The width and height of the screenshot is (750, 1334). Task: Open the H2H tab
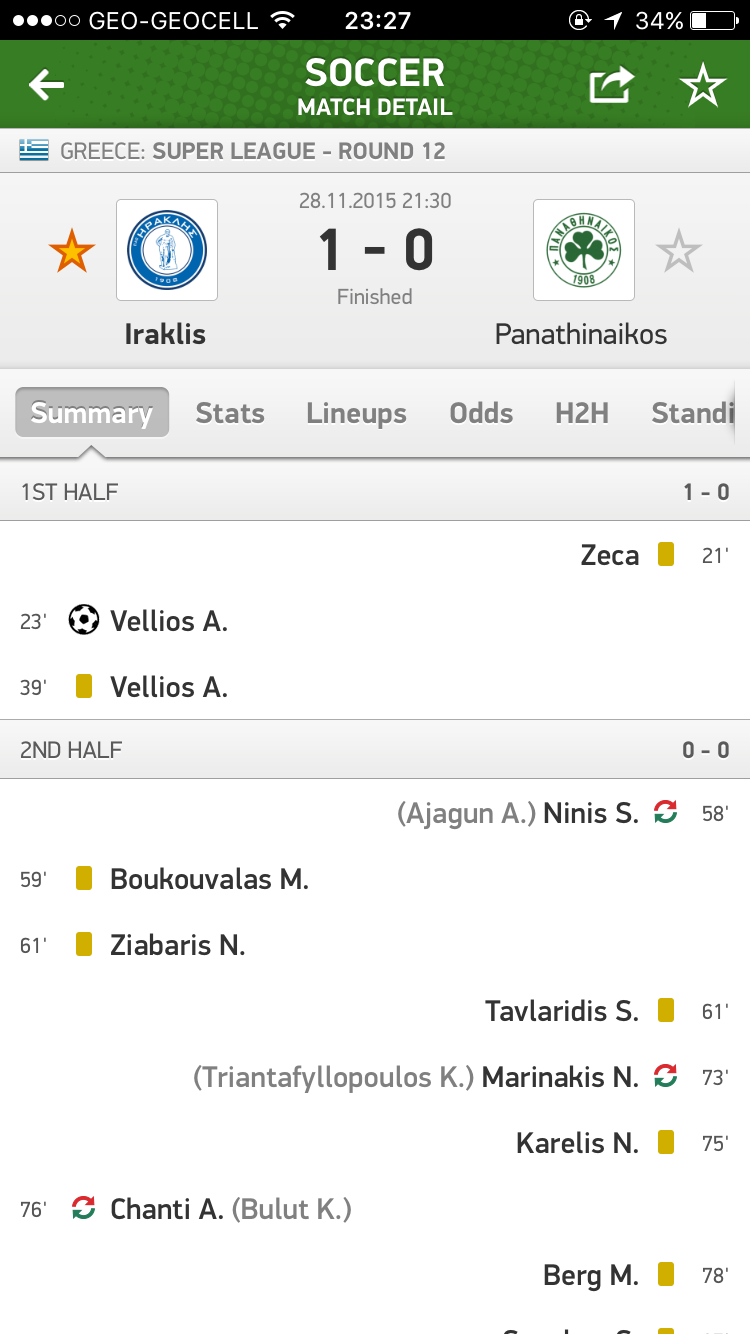pos(582,413)
